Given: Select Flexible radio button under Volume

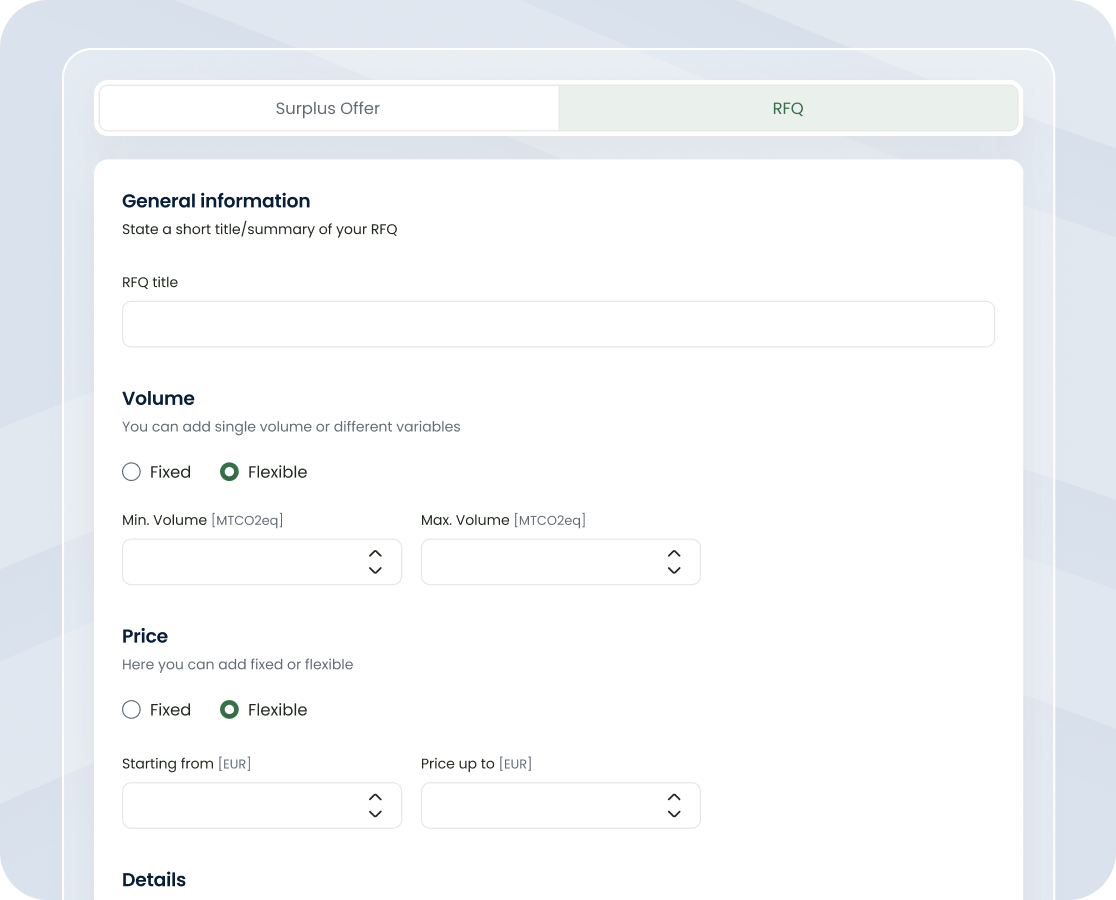Looking at the screenshot, I should click(229, 472).
